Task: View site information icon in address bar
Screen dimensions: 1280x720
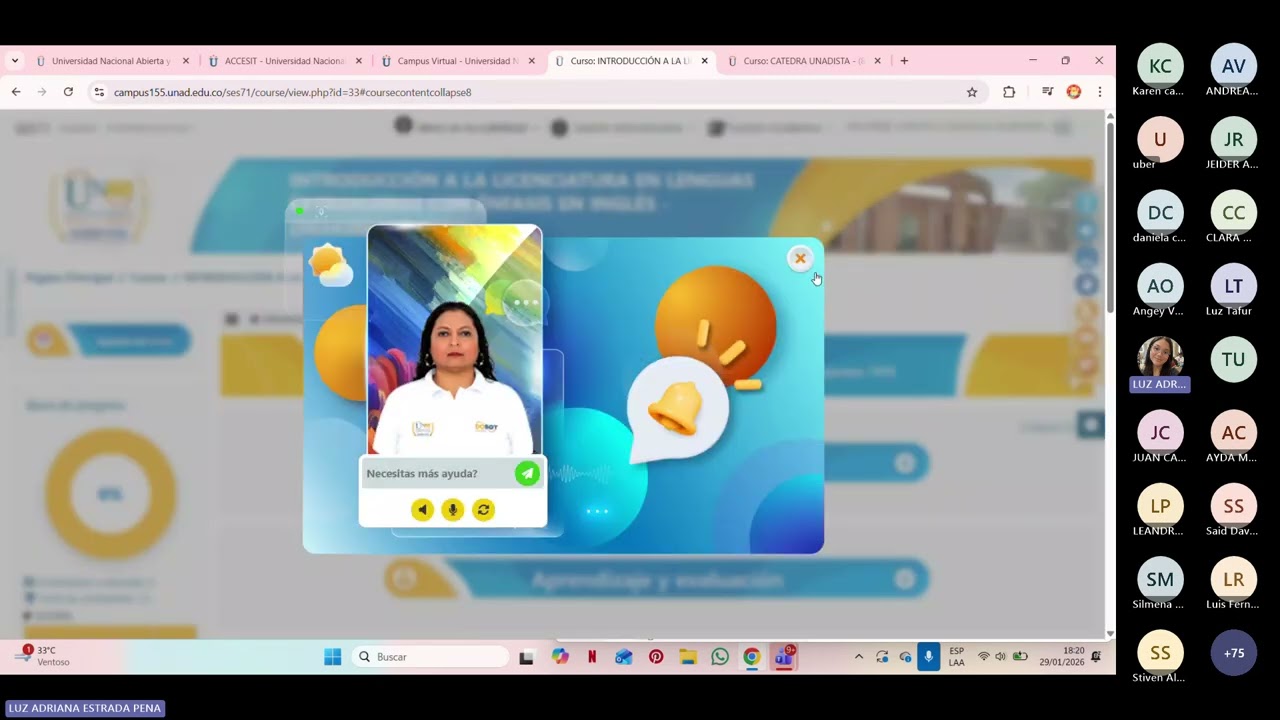Action: click(98, 92)
